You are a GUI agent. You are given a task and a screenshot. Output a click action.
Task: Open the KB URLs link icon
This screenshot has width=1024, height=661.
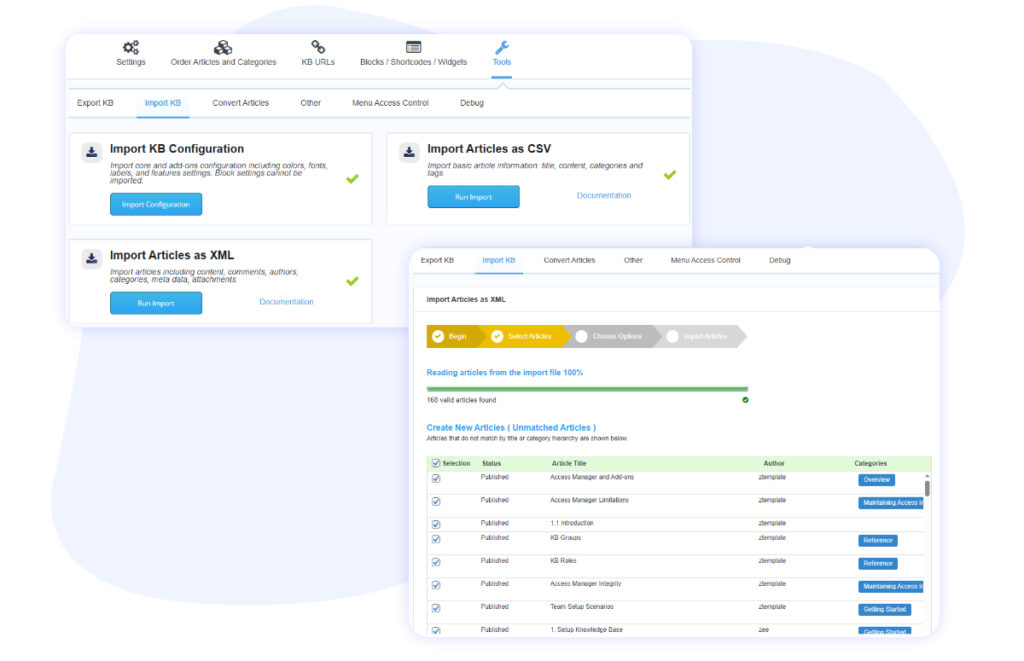(318, 47)
